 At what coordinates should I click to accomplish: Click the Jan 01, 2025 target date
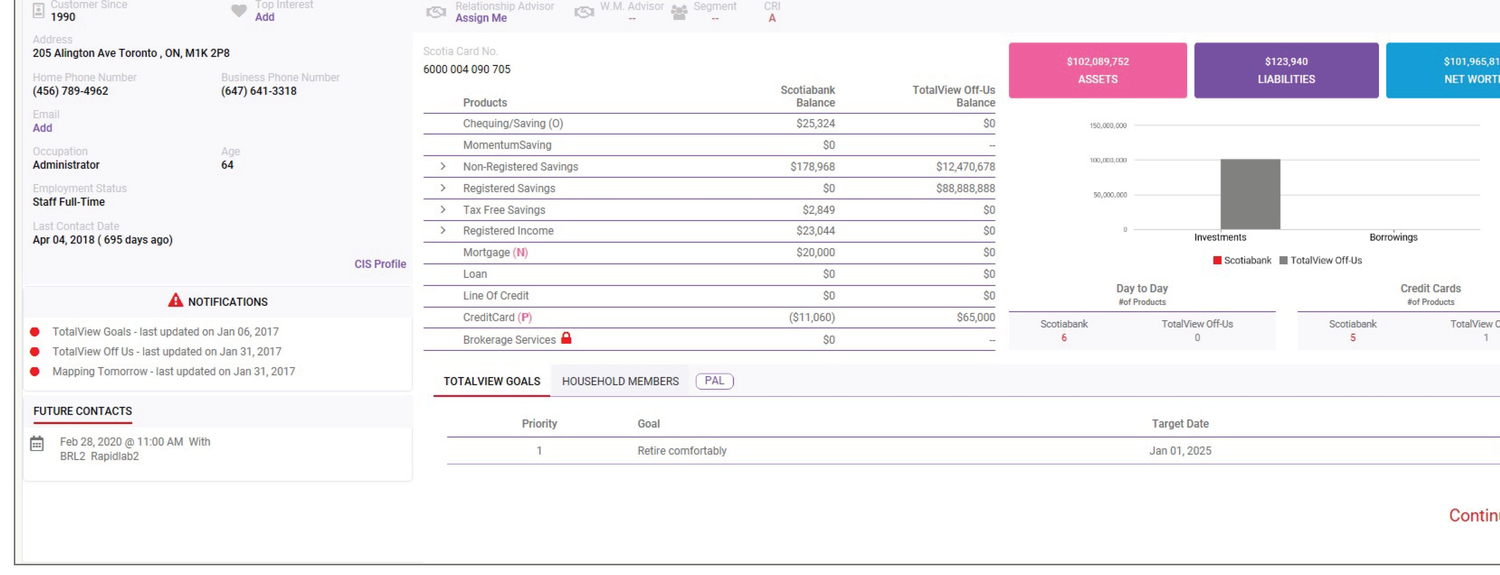[1180, 451]
